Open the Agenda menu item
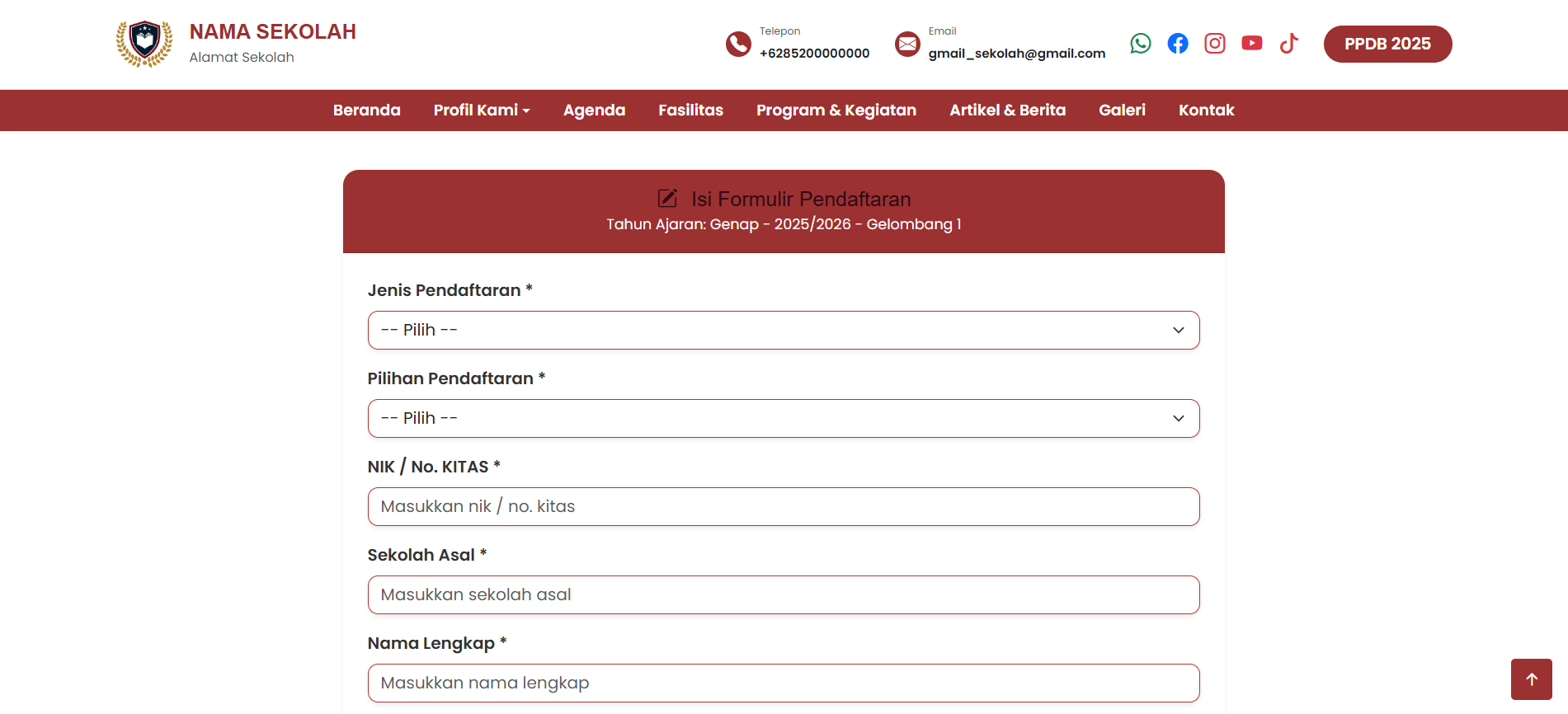1568x714 pixels. click(x=594, y=110)
